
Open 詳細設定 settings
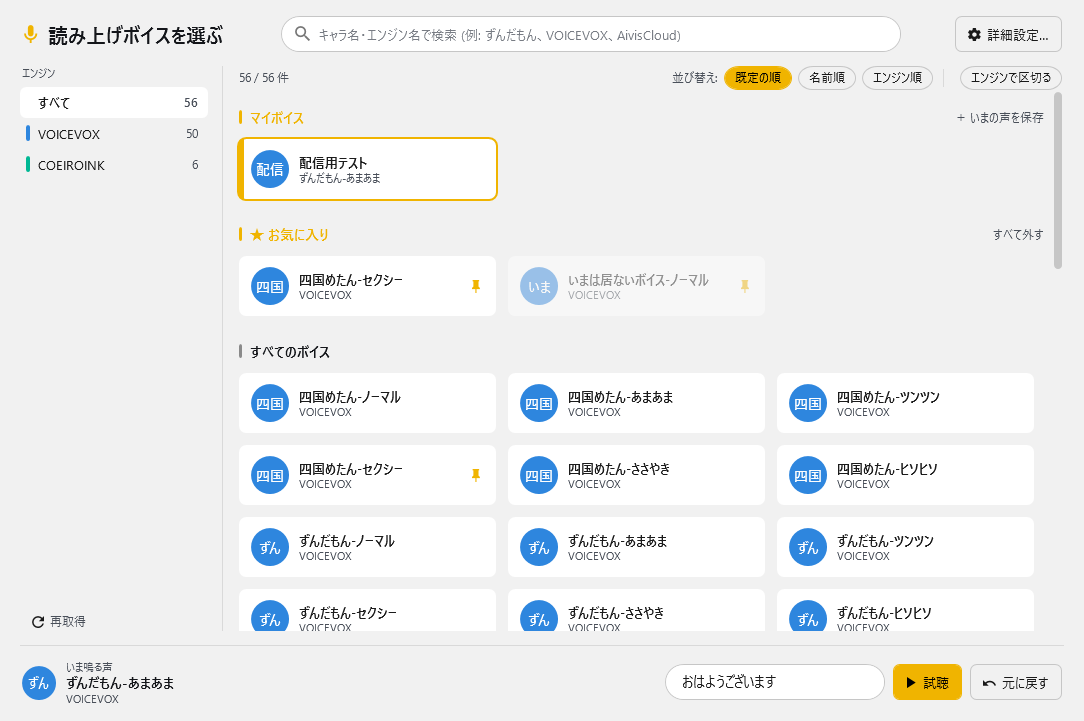click(x=1008, y=34)
